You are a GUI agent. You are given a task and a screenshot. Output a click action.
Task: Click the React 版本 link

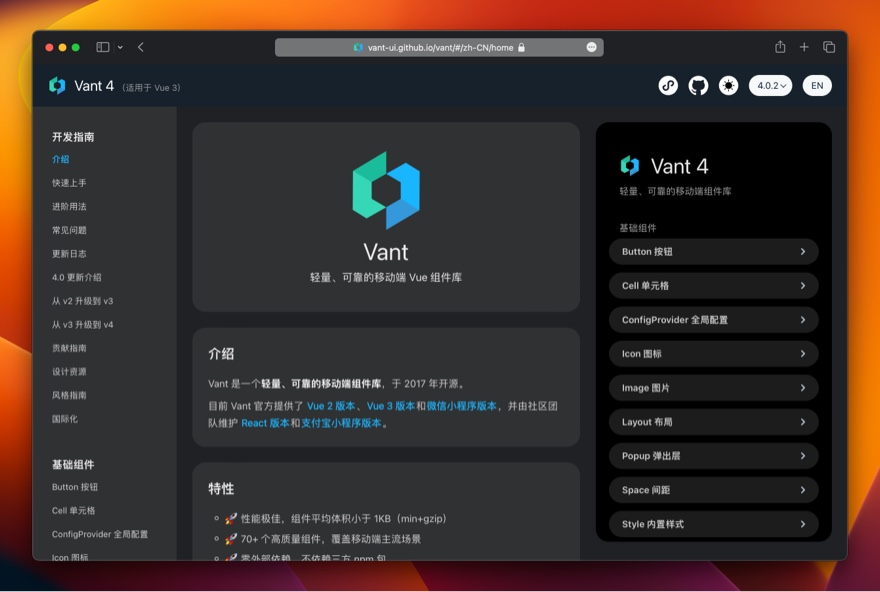(x=265, y=423)
